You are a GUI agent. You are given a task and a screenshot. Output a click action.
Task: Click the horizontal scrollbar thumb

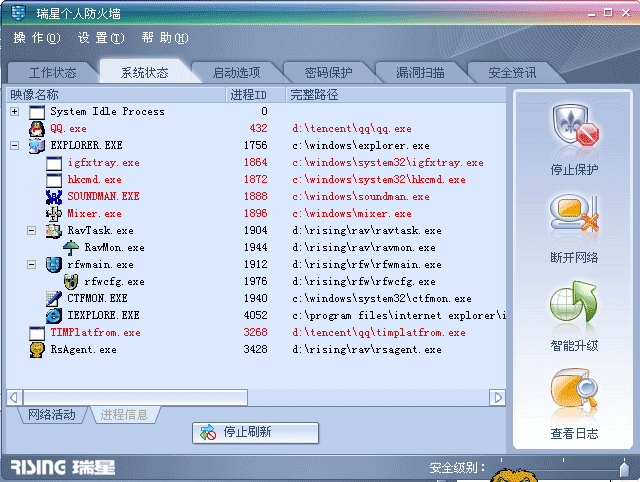(136, 397)
